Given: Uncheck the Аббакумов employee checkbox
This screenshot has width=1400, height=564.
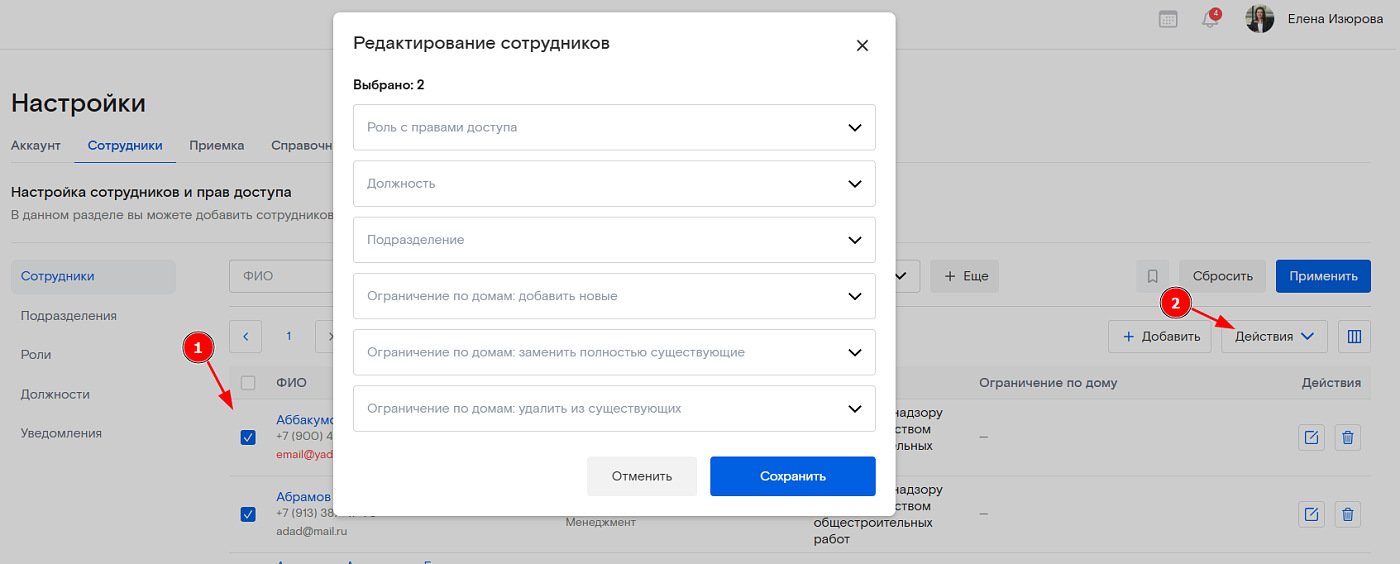Looking at the screenshot, I should click(248, 437).
